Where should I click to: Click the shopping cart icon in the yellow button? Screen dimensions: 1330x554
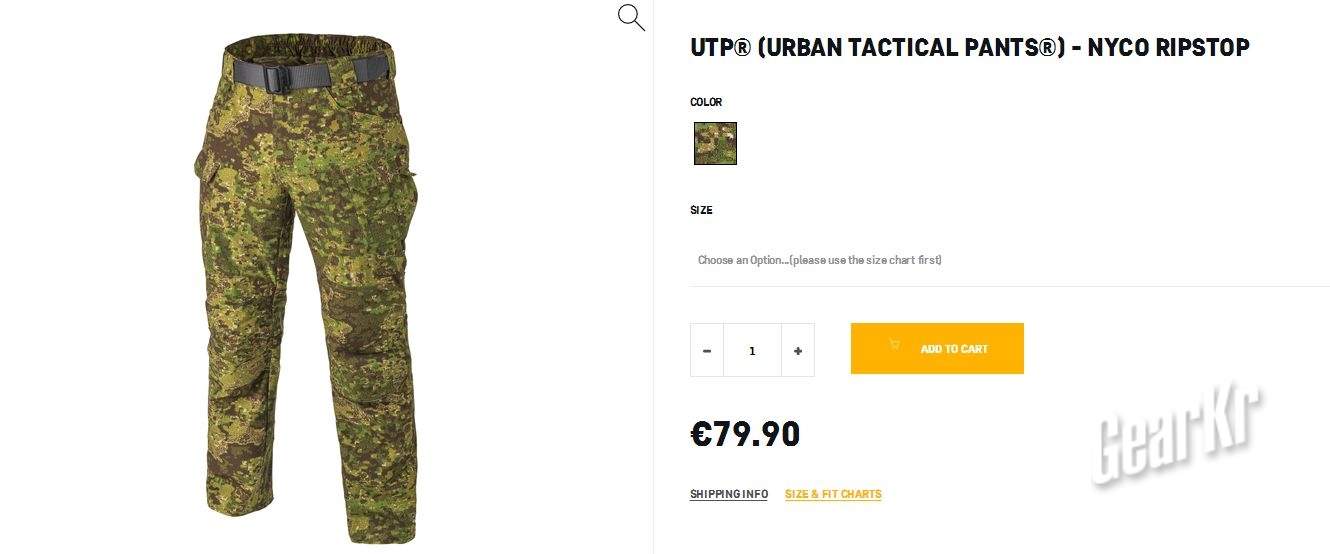click(x=894, y=345)
